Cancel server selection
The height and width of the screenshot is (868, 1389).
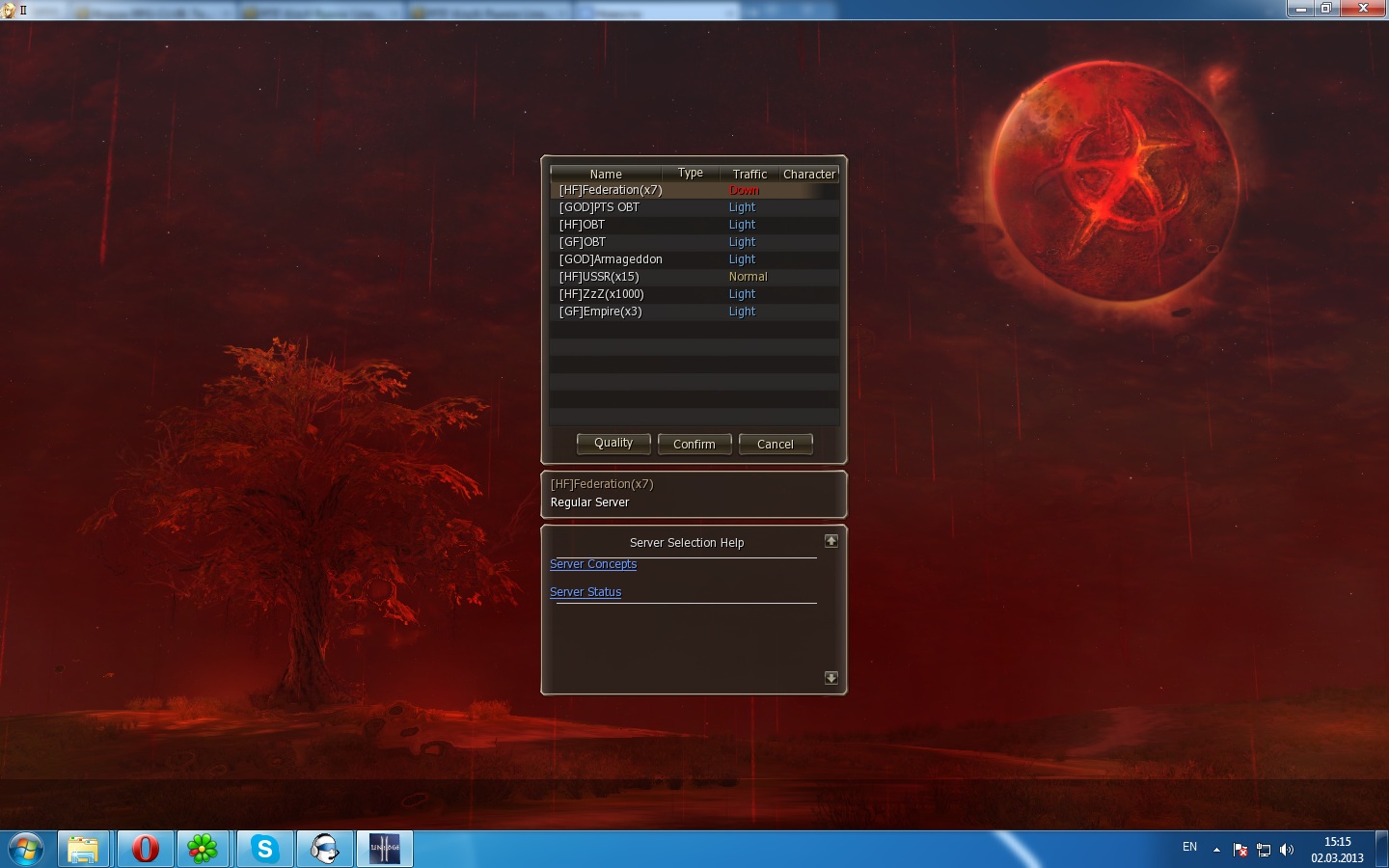[776, 444]
